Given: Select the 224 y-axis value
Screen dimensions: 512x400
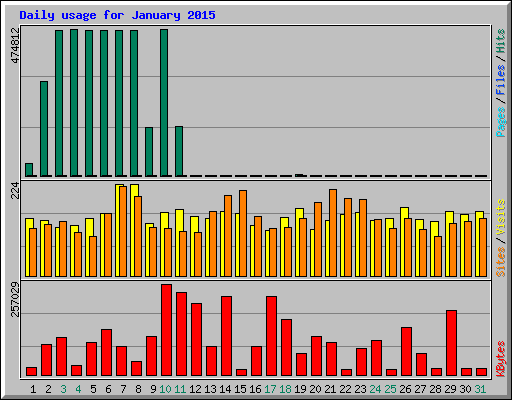Looking at the screenshot, I should coord(15,190).
